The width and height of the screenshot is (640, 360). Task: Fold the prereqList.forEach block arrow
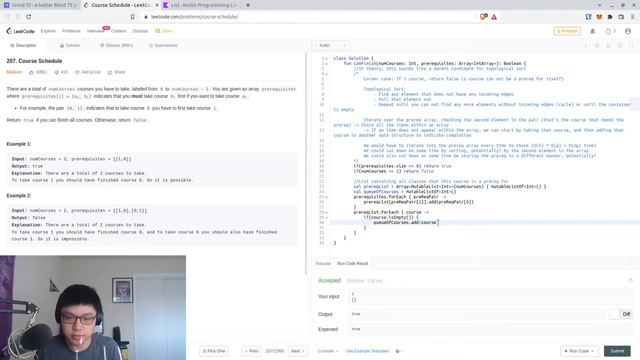tap(327, 213)
